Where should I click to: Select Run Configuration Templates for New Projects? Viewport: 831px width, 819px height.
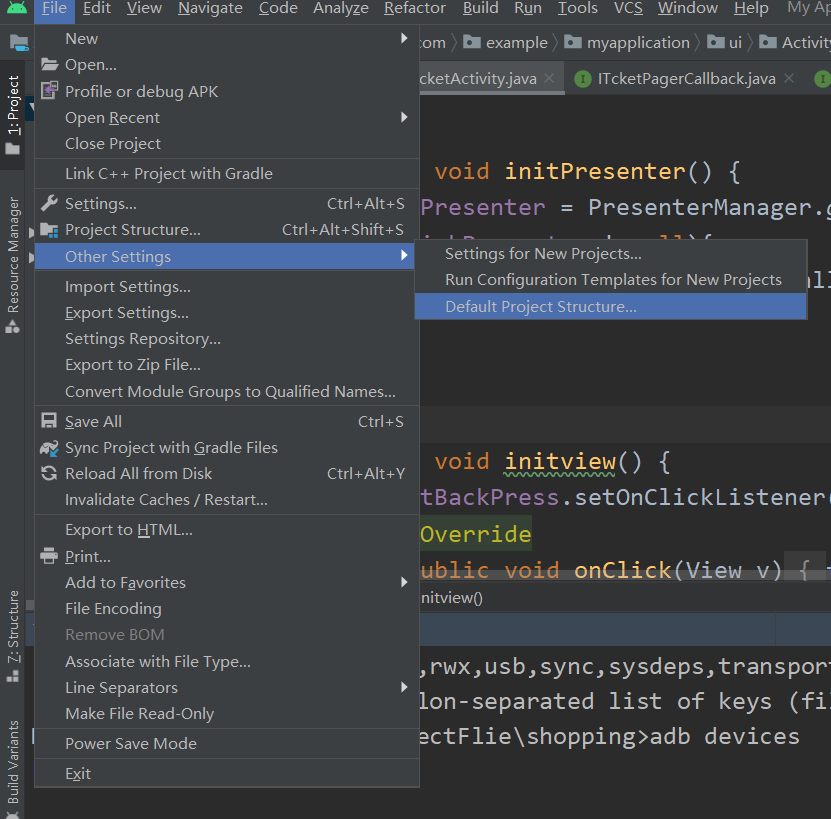coord(611,279)
